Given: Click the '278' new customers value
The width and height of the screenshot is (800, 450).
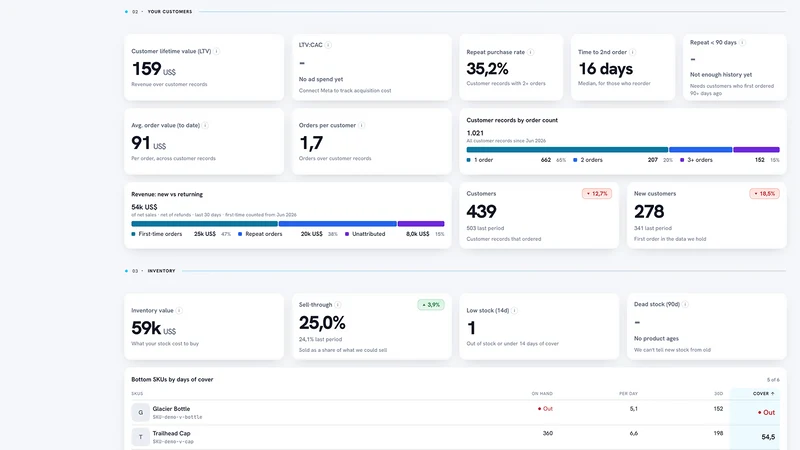Looking at the screenshot, I should (x=649, y=211).
